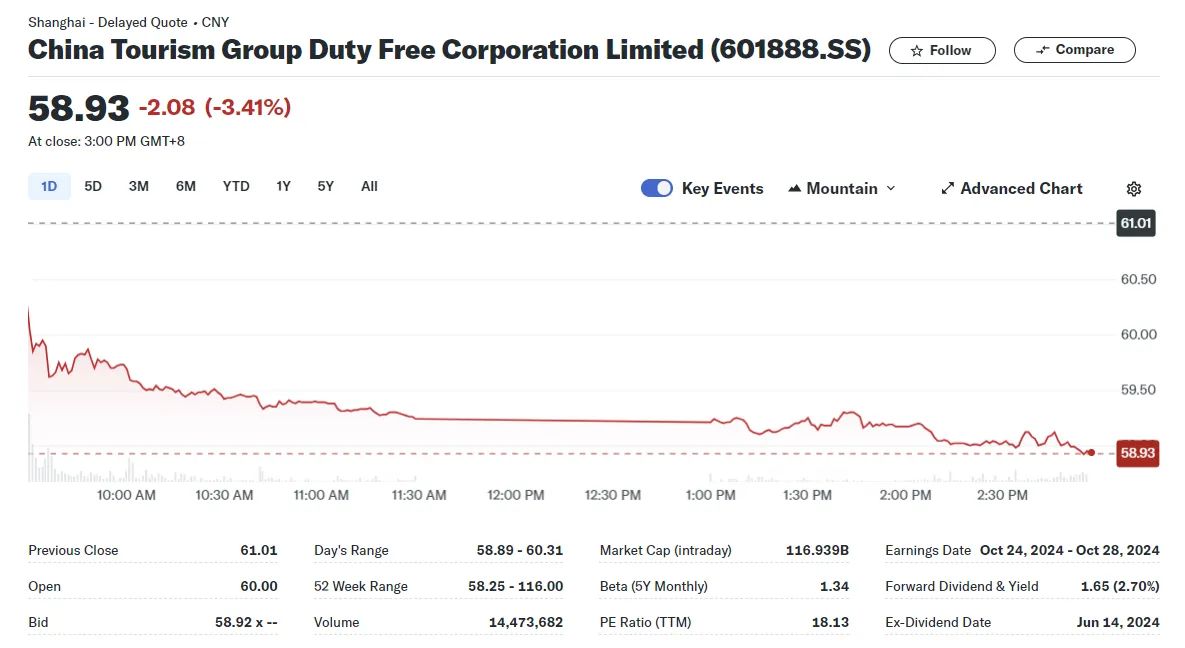Click the At close time text

(x=107, y=141)
